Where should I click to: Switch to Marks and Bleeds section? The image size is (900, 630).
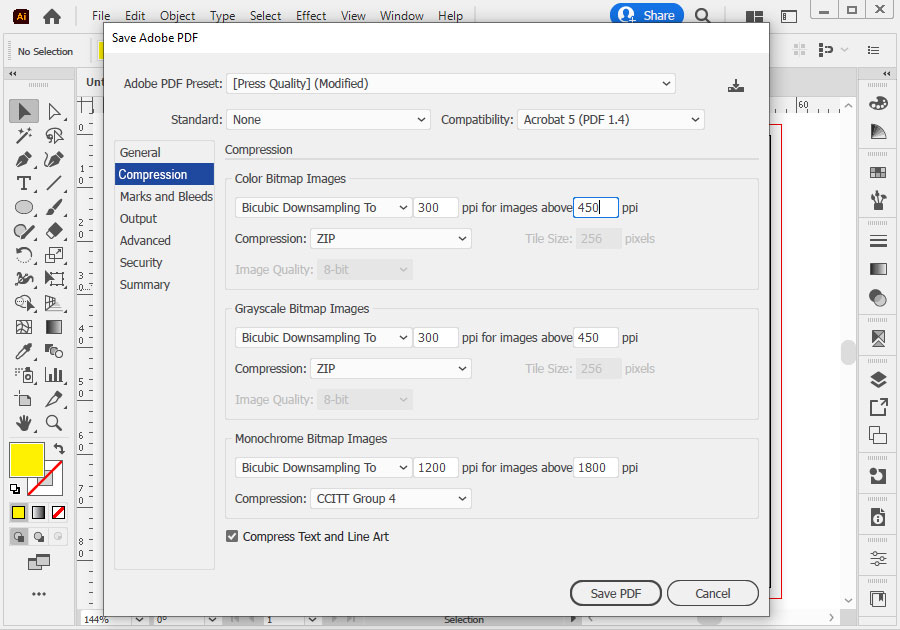pyautogui.click(x=164, y=197)
